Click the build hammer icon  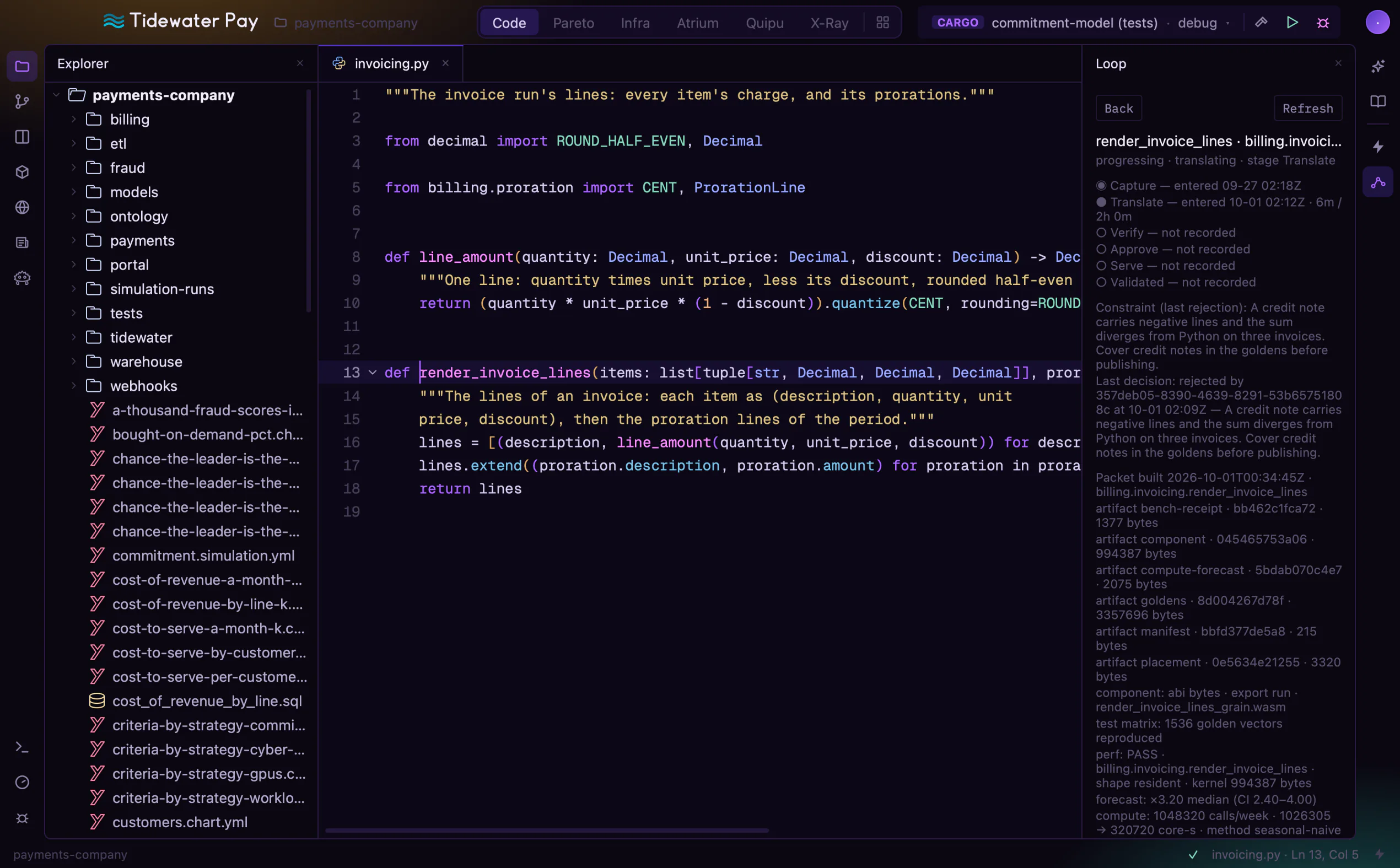[1261, 23]
